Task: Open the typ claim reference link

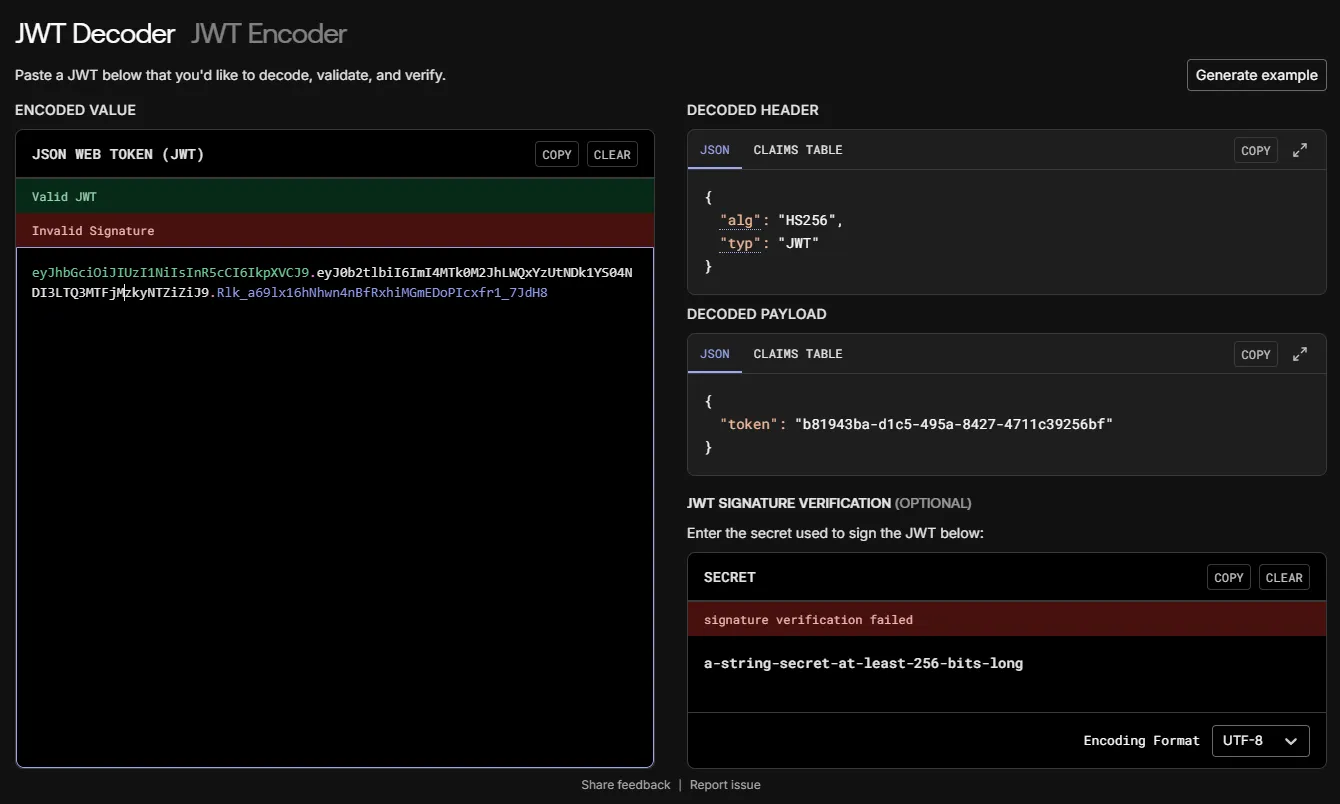Action: pos(740,243)
